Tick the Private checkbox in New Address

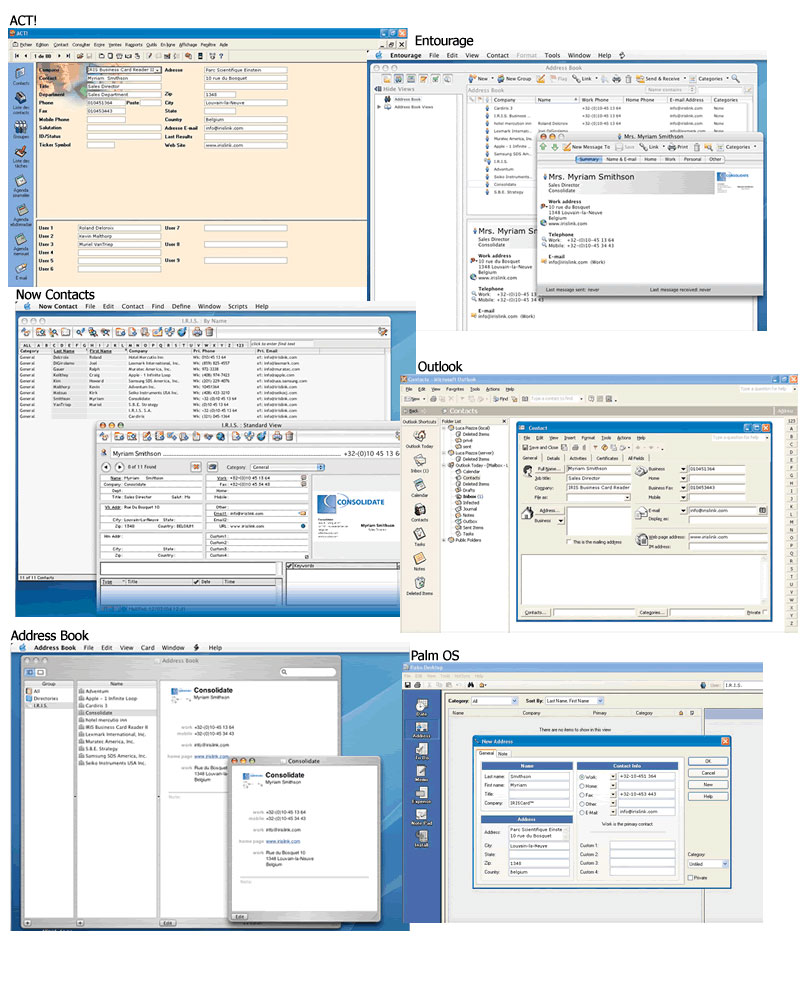coord(691,878)
